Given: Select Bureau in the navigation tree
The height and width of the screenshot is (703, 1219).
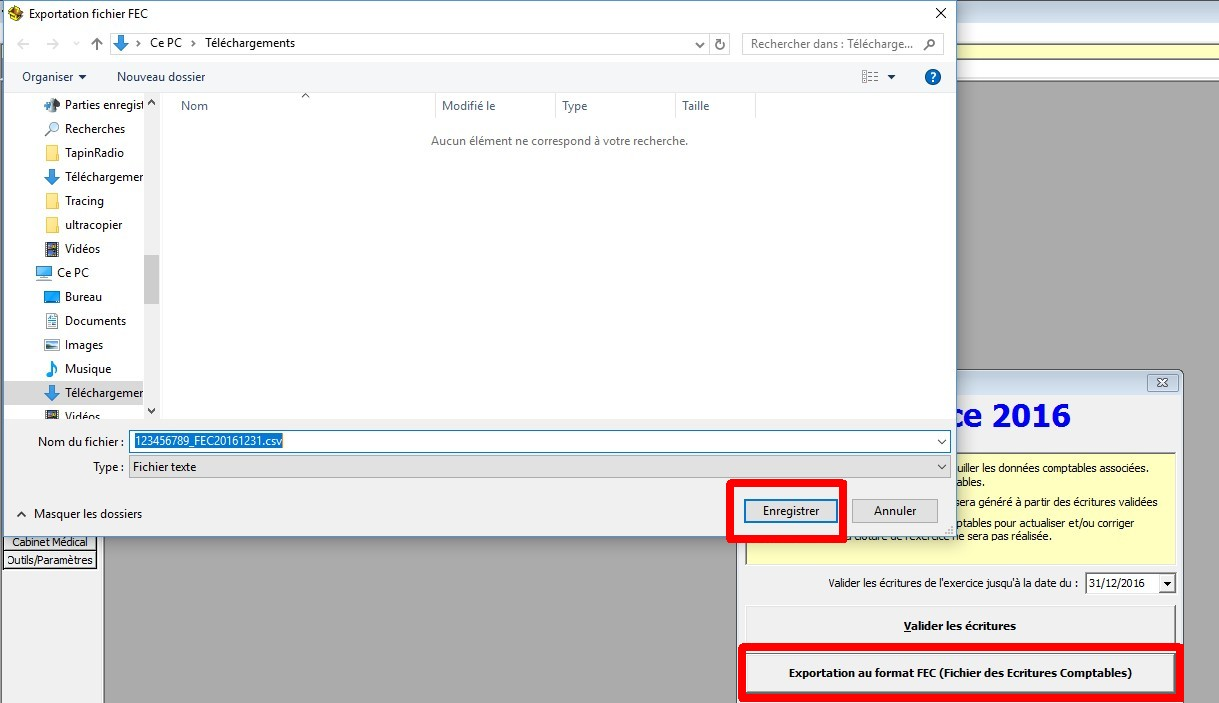Looking at the screenshot, I should [x=83, y=297].
